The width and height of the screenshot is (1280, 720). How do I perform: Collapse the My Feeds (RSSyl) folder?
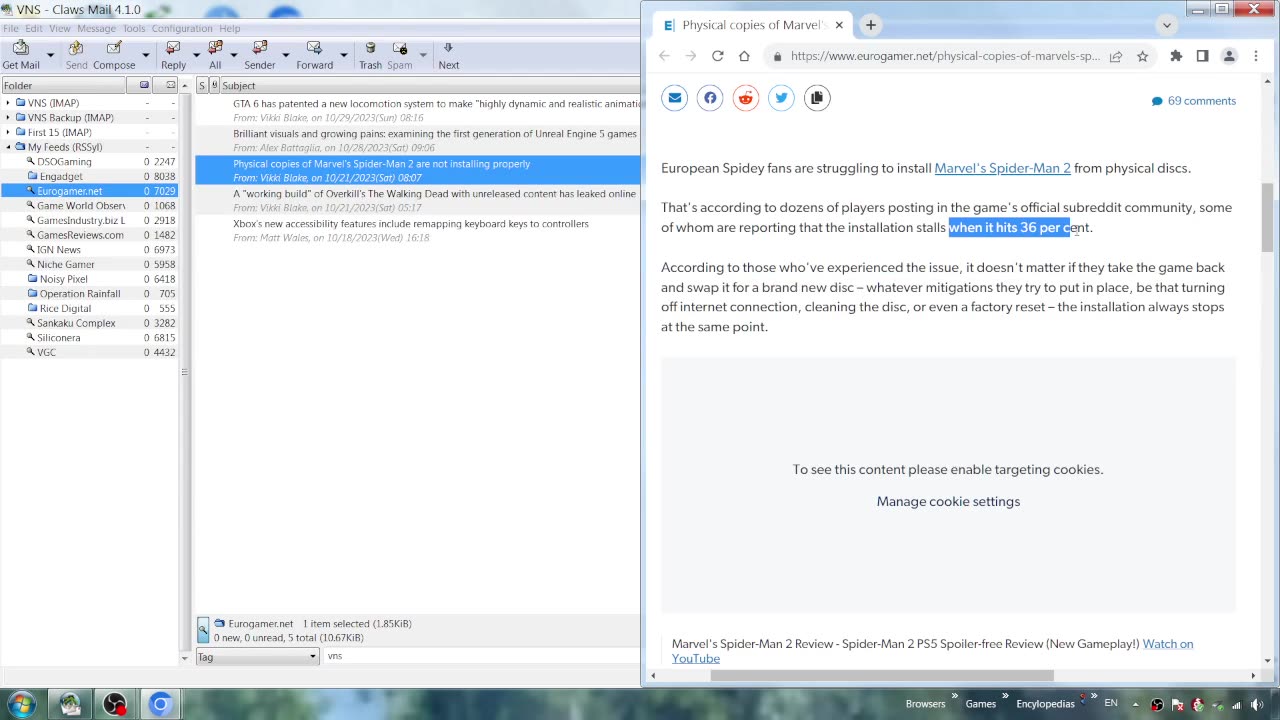8,147
